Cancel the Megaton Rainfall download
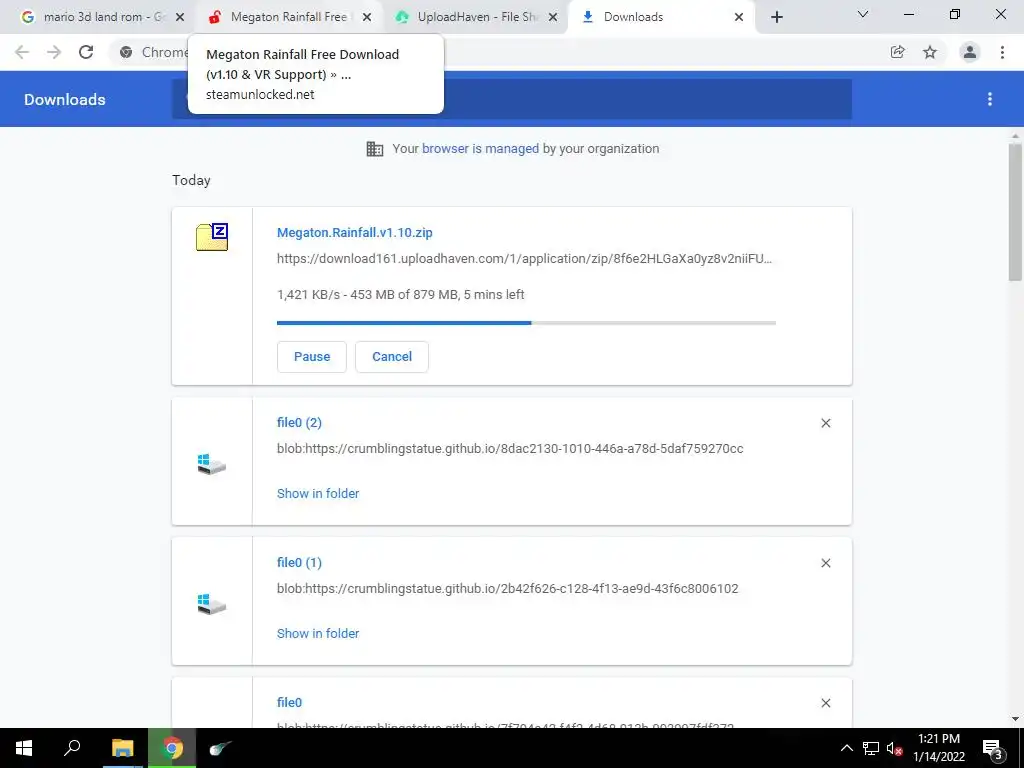Viewport: 1024px width, 768px height. pyautogui.click(x=392, y=357)
